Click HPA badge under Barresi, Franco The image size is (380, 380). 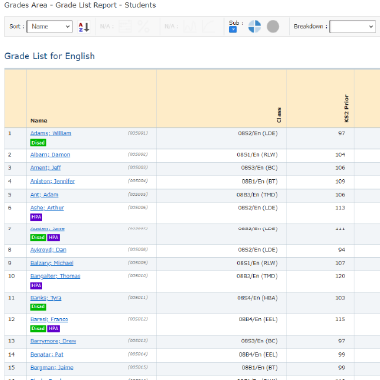[53, 328]
